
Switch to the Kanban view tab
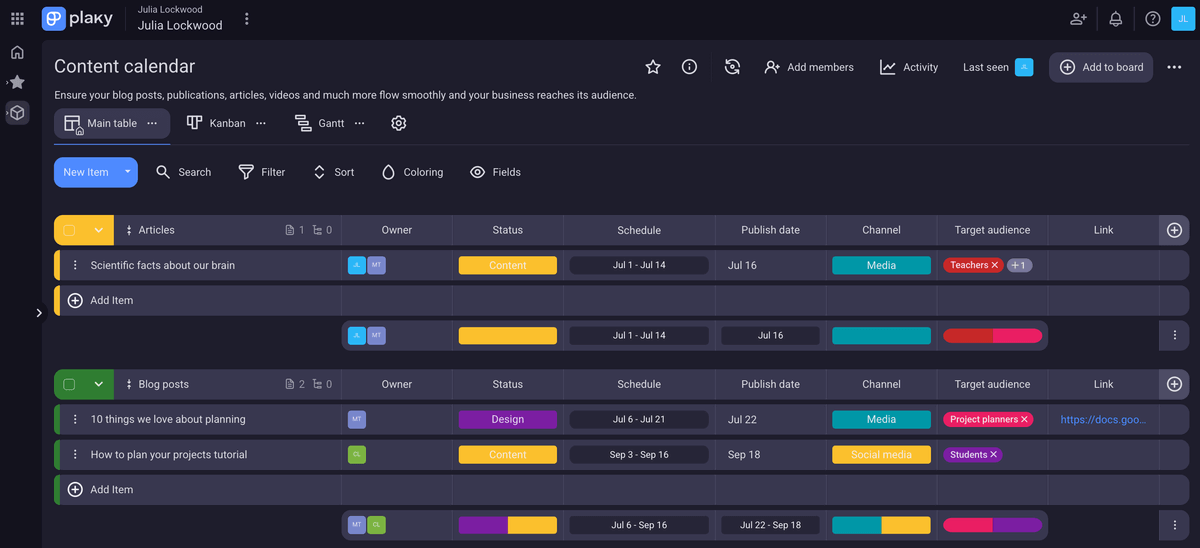click(x=216, y=123)
